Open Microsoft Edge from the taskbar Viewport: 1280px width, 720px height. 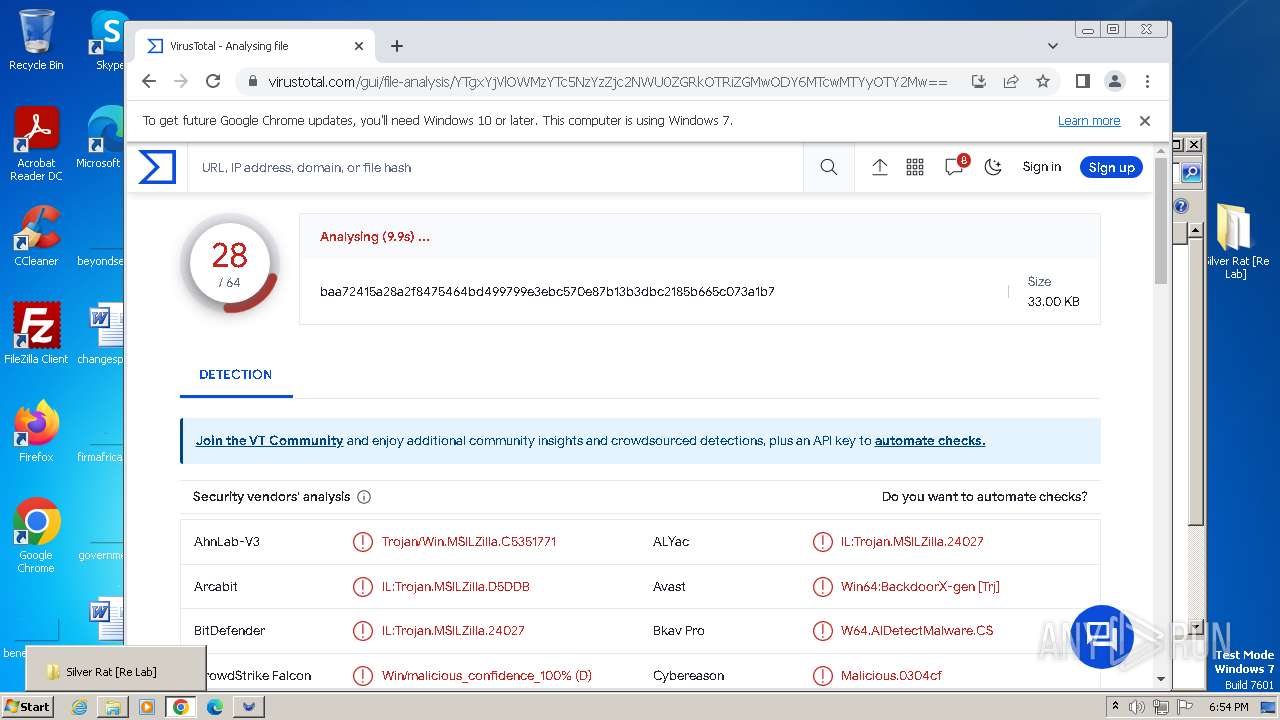tap(215, 707)
